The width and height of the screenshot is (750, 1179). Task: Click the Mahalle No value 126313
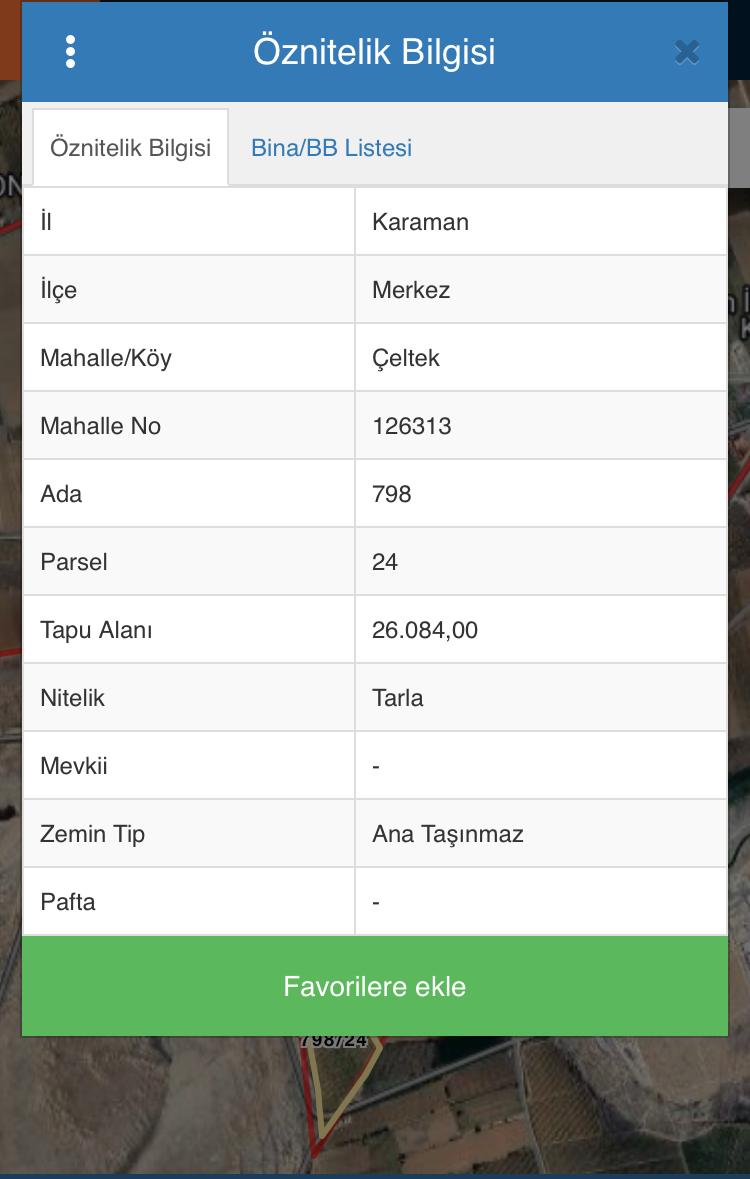click(x=412, y=426)
